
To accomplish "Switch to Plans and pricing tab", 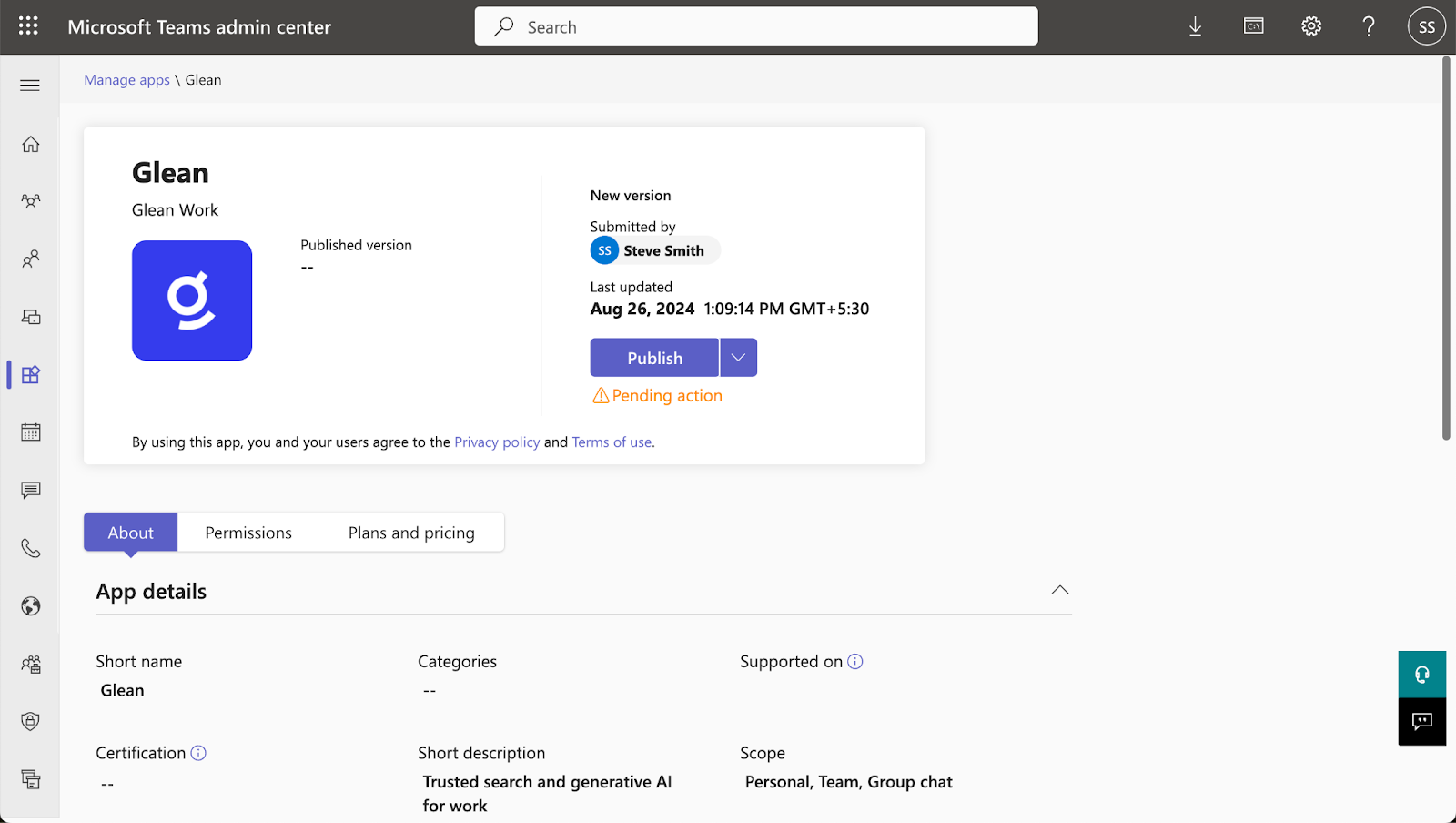I will 411,533.
